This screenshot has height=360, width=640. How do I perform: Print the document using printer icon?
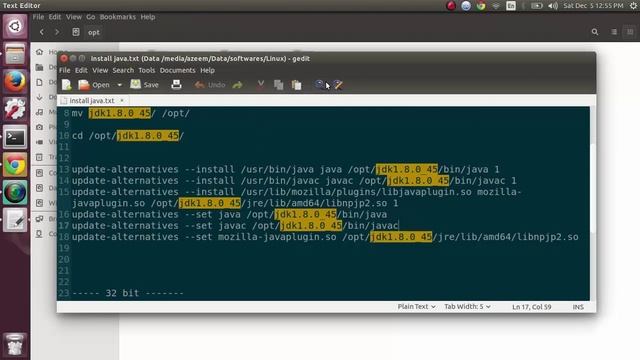(x=176, y=85)
